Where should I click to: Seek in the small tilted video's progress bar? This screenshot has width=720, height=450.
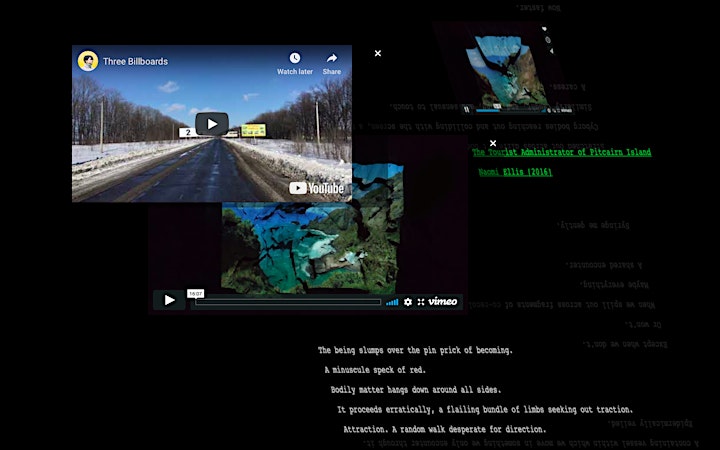tap(510, 110)
